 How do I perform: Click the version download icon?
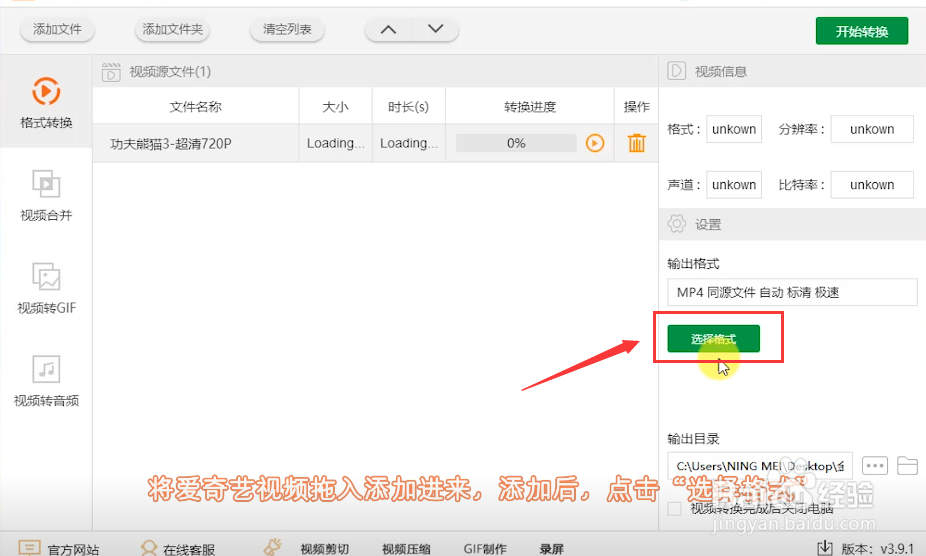[x=824, y=548]
